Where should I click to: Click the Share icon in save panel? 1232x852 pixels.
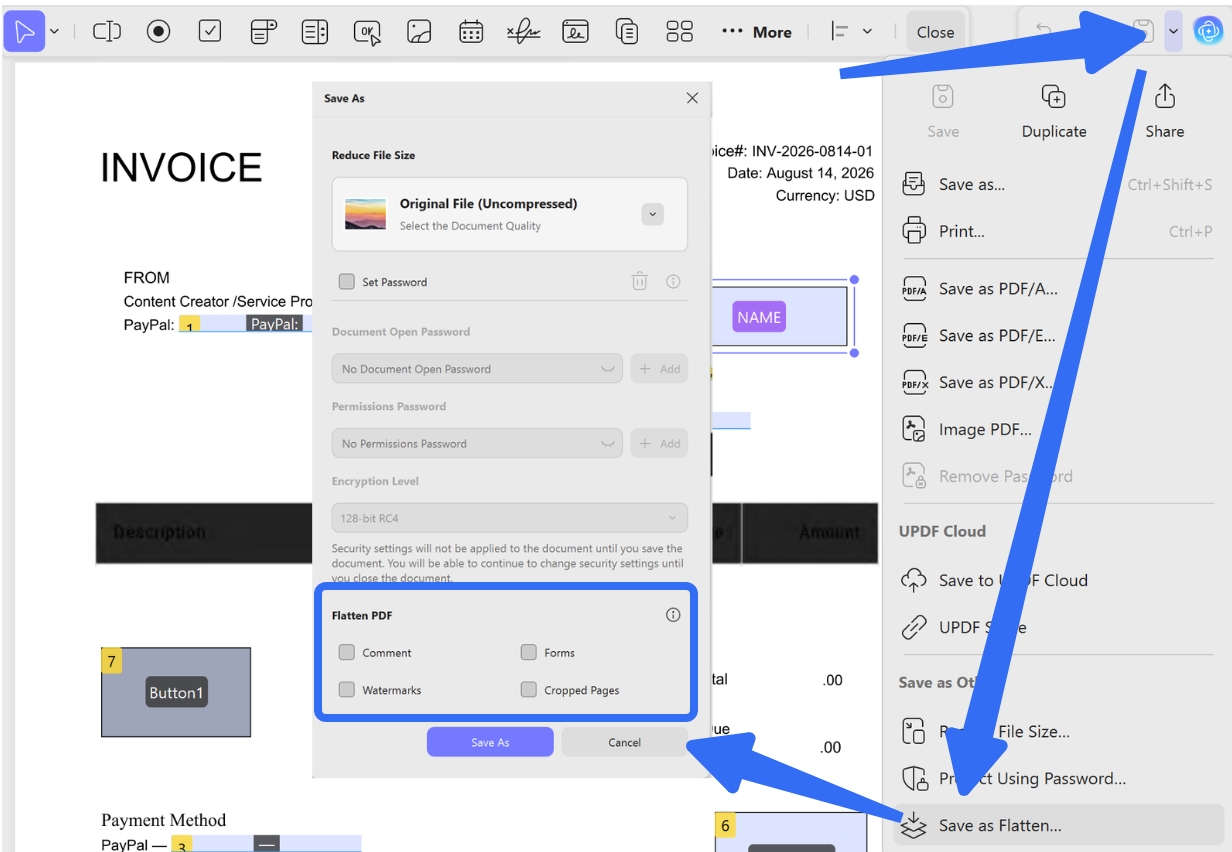(1164, 96)
